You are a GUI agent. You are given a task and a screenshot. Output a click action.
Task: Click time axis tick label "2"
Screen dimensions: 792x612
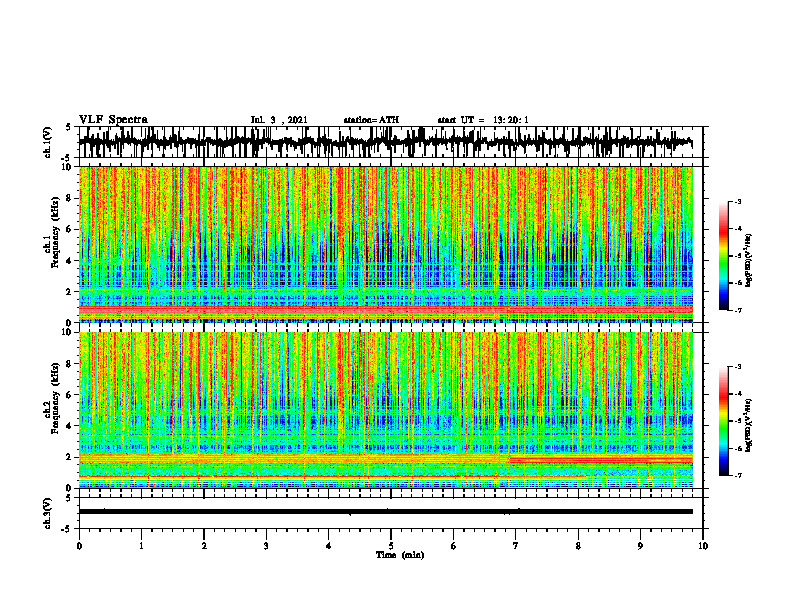204,546
